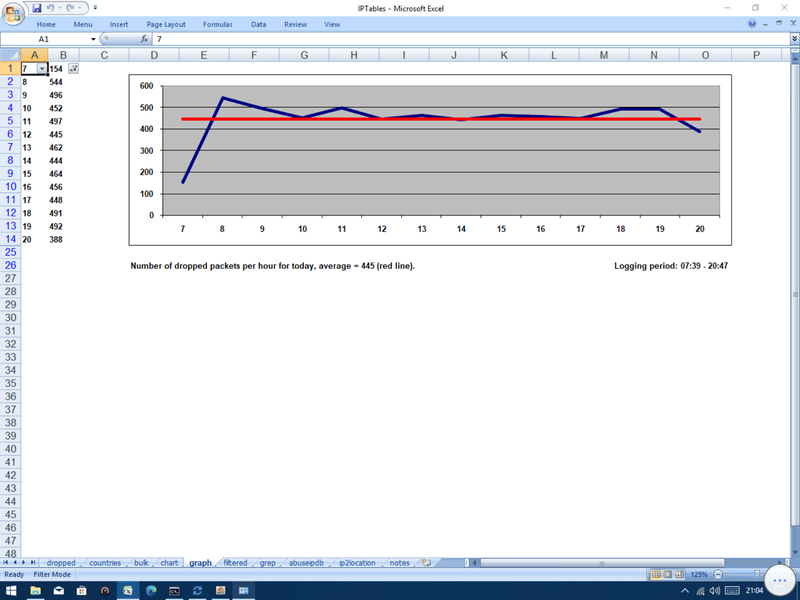Open the Undo history dropdown arrow
The image size is (800, 600).
click(x=59, y=8)
